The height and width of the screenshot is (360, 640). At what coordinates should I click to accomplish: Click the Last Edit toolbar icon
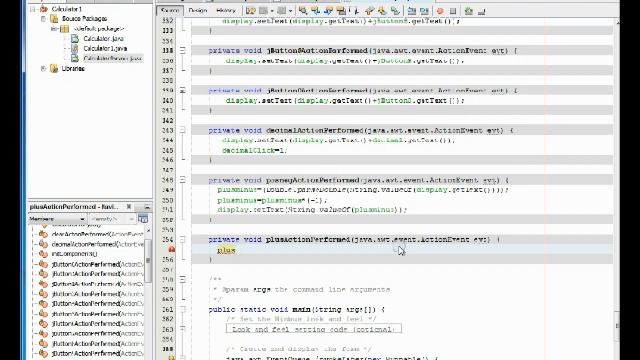251,11
